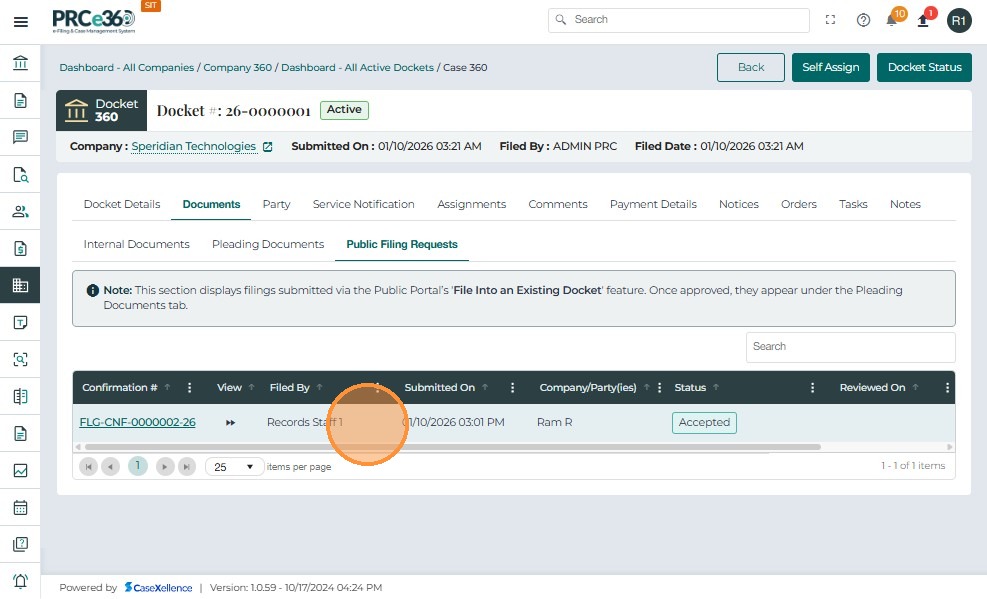Open the R1 user avatar menu
The height and width of the screenshot is (599, 987).
coord(959,21)
